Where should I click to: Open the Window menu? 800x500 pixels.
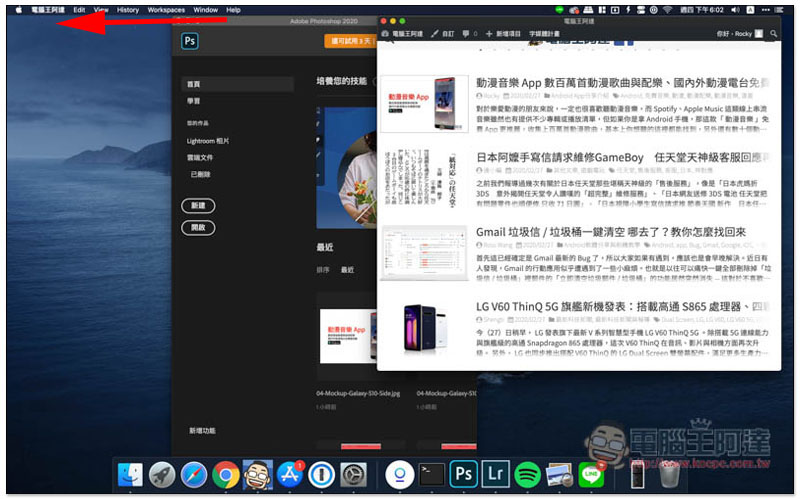click(206, 10)
